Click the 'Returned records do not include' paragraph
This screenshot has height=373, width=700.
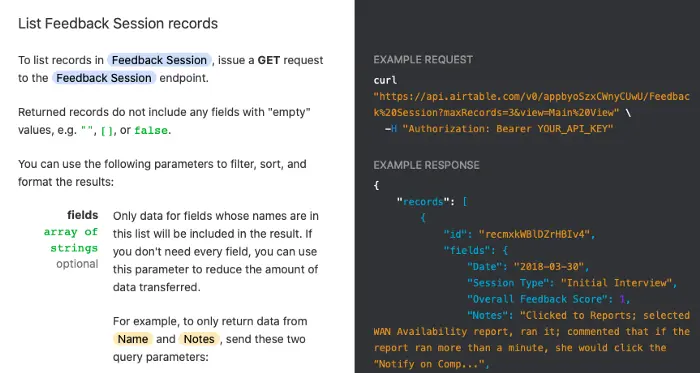click(x=164, y=121)
